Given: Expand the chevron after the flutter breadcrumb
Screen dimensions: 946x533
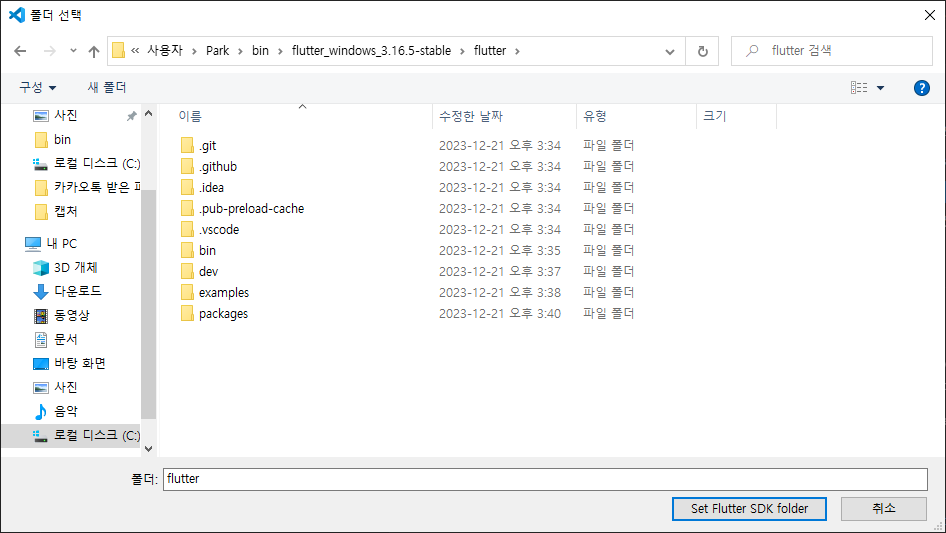Looking at the screenshot, I should [x=517, y=51].
